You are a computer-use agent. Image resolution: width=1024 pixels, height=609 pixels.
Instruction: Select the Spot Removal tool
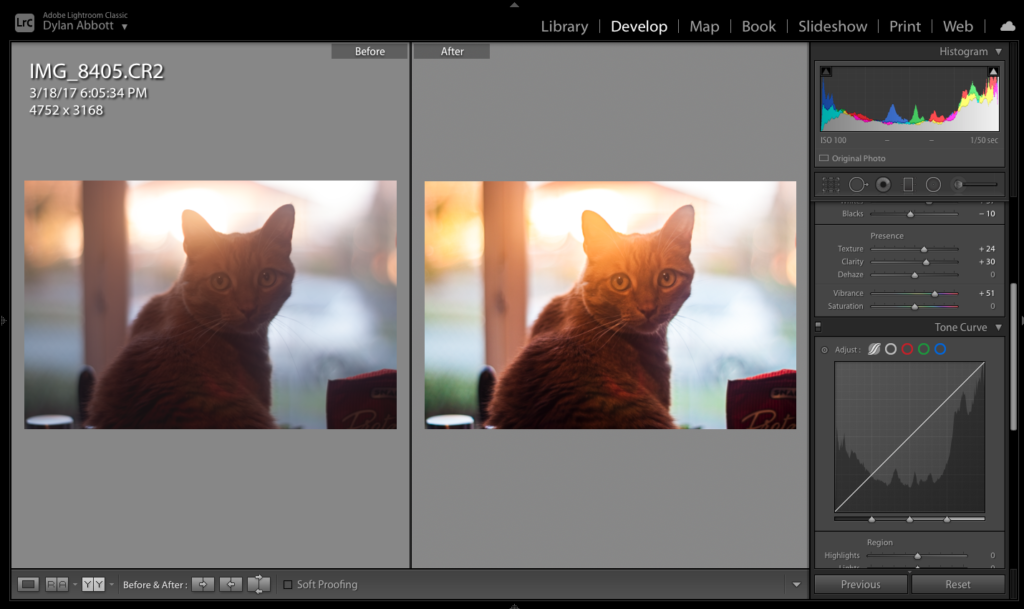pos(857,185)
